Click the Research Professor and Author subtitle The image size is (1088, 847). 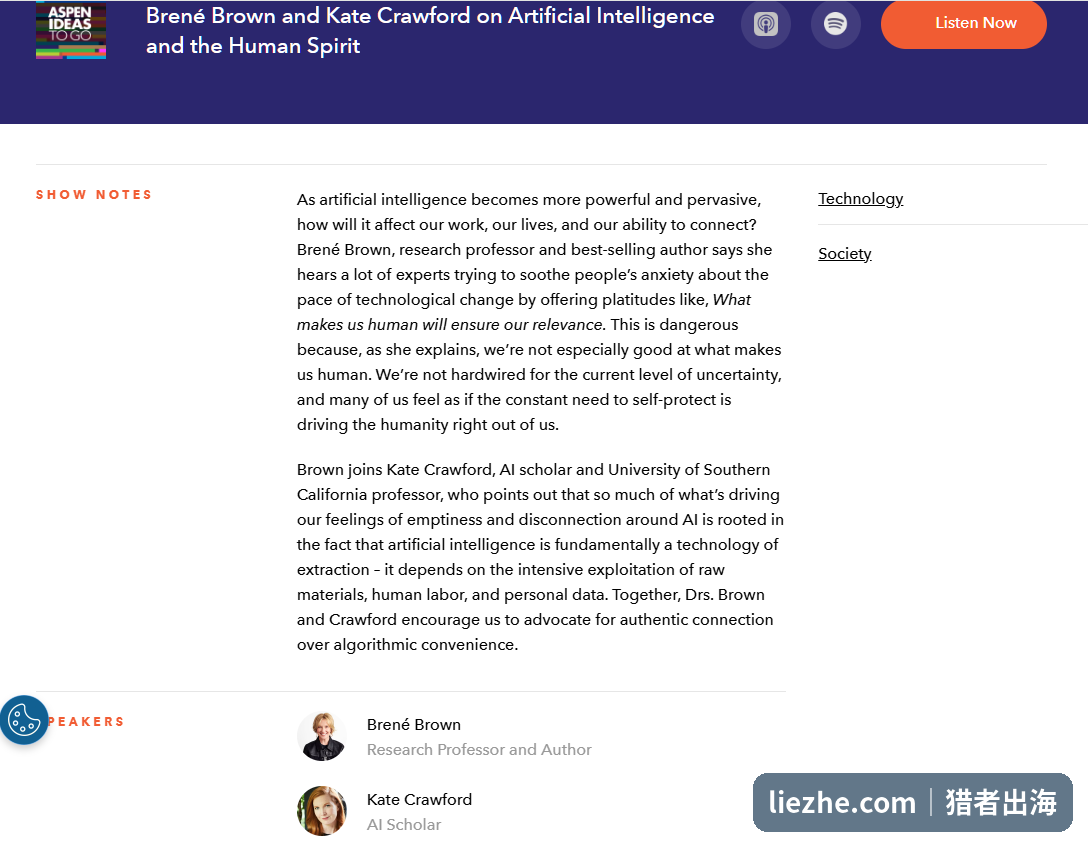pos(479,750)
